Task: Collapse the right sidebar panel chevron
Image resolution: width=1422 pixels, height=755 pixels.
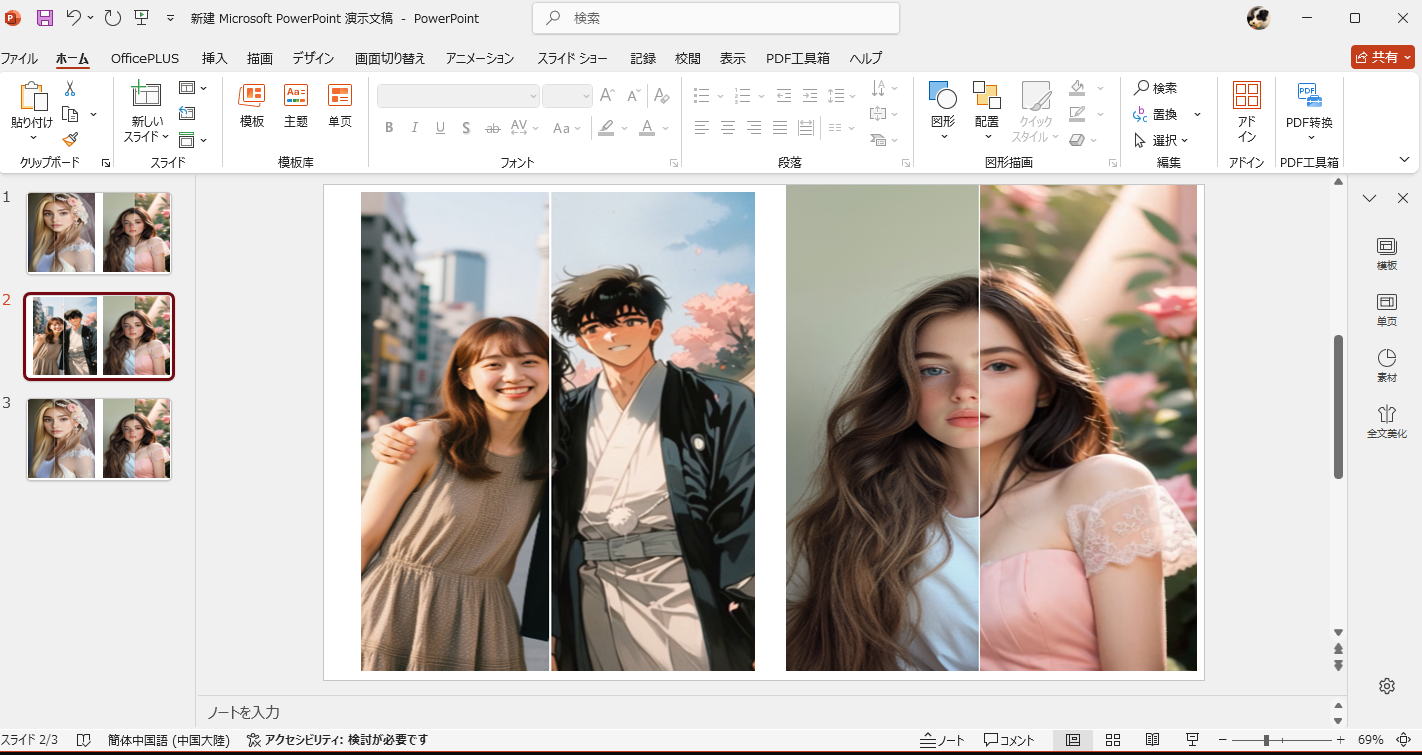Action: pyautogui.click(x=1370, y=198)
